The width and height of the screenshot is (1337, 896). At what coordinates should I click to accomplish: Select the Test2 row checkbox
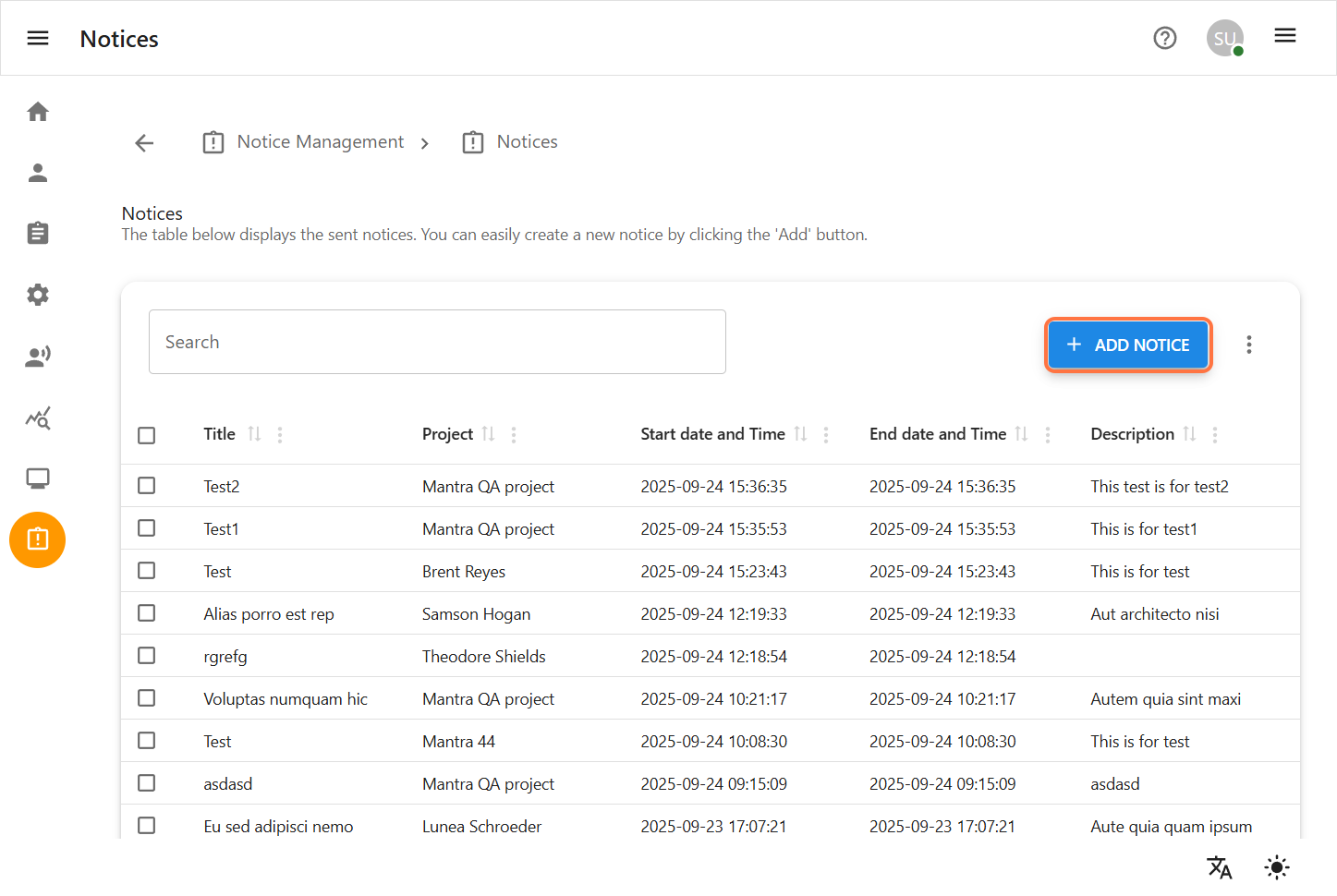pos(147,486)
